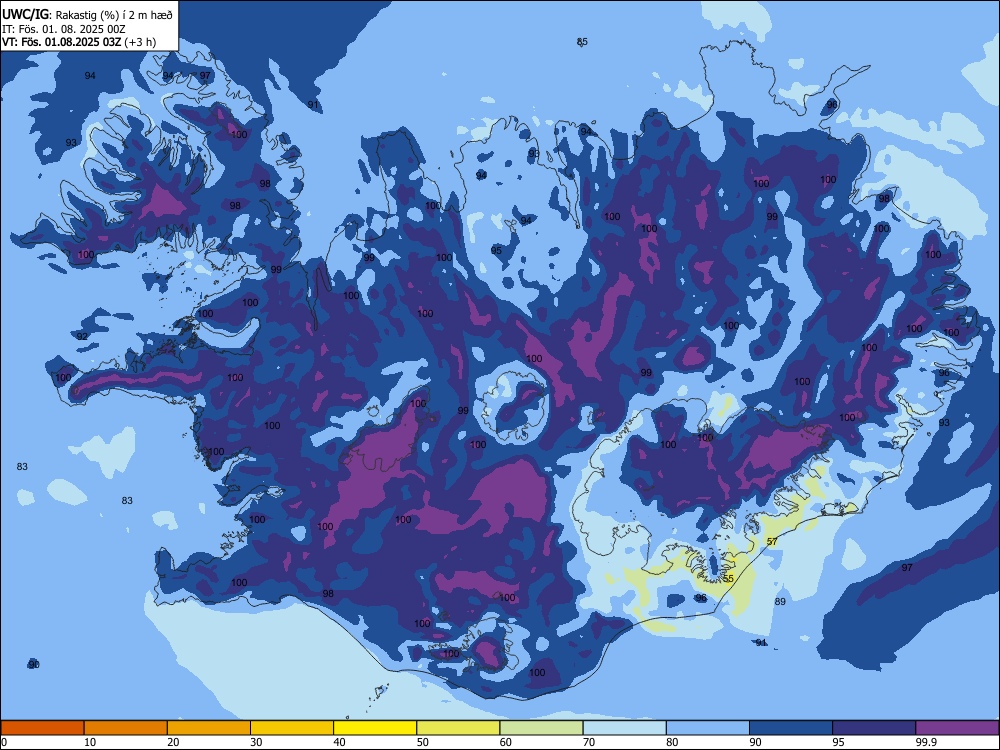Click the map value 92 off the west coast
Image resolution: width=1000 pixels, height=750 pixels.
82,336
